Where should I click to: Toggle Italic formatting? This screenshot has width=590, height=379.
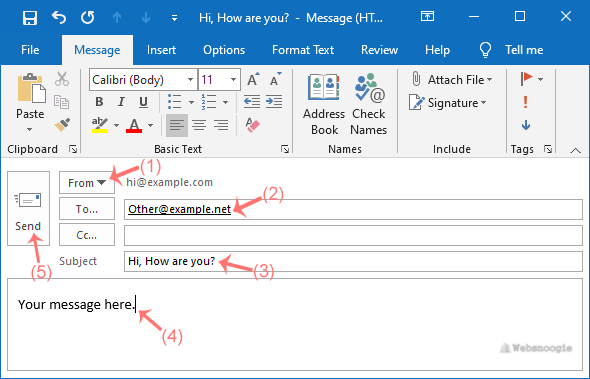pos(121,102)
